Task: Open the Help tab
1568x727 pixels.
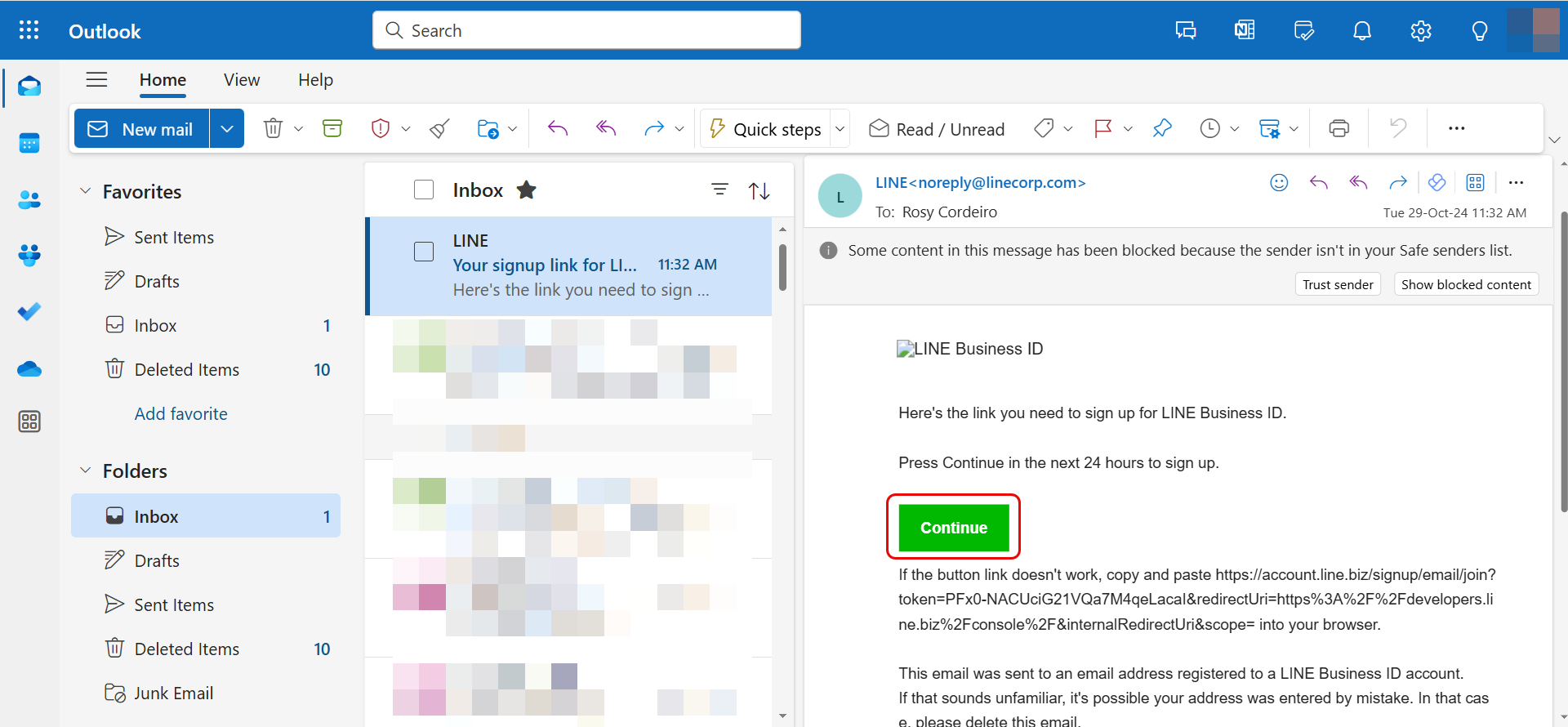Action: [315, 80]
